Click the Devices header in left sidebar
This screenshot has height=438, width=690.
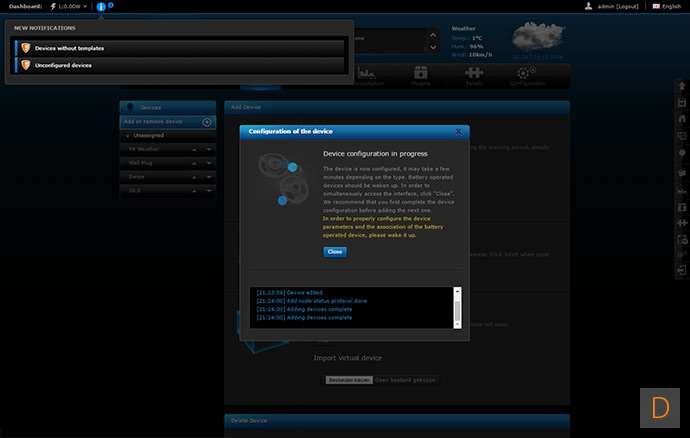click(x=168, y=107)
